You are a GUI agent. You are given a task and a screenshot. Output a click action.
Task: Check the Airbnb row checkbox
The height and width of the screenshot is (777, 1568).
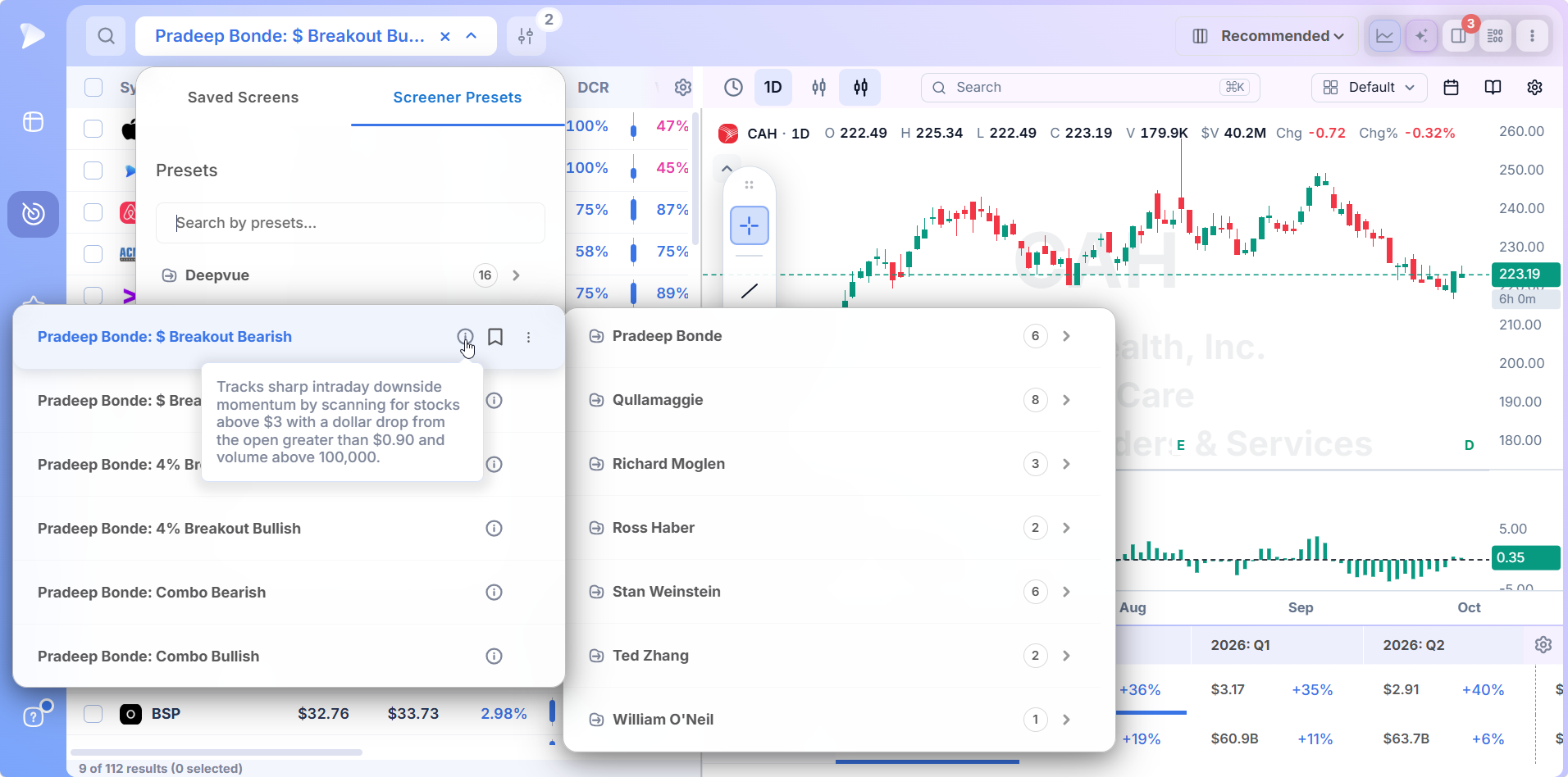pos(93,212)
